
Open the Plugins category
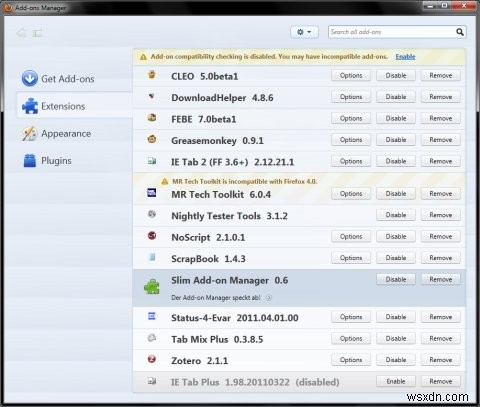tap(74, 161)
